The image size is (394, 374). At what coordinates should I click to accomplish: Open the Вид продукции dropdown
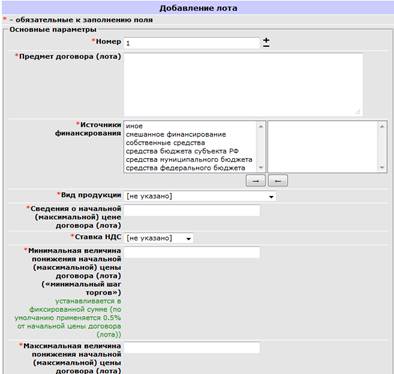200,196
